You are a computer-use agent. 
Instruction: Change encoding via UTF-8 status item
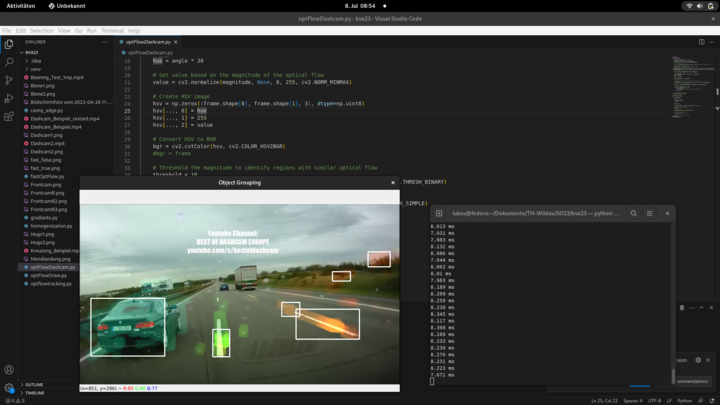[x=654, y=401]
